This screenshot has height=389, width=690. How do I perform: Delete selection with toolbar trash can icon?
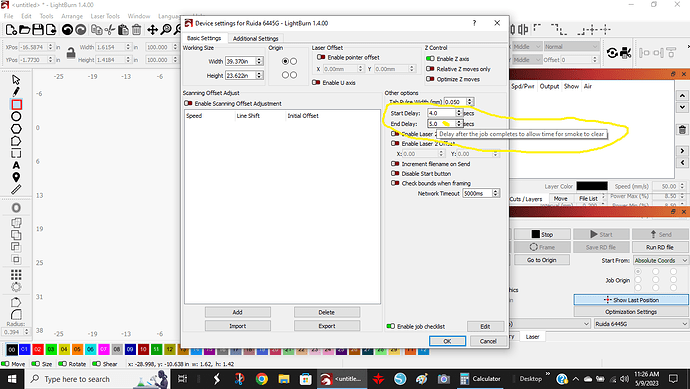tap(136, 29)
